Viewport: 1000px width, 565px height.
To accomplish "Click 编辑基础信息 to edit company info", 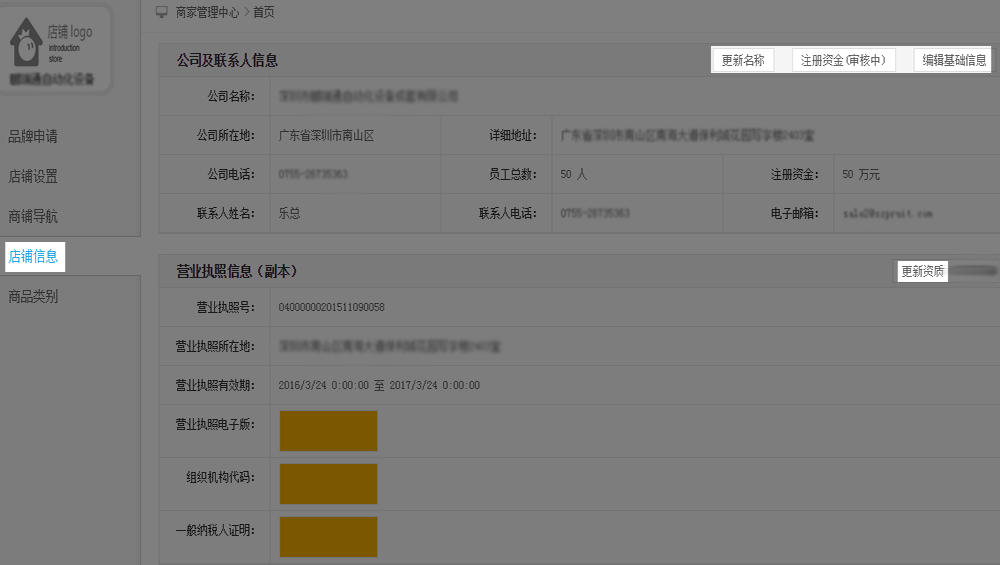I will (953, 60).
